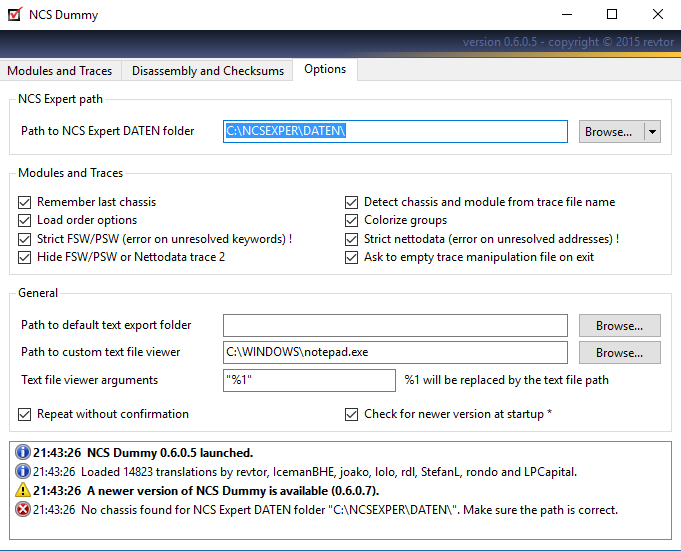The height and width of the screenshot is (551, 681).
Task: Click yellow warning icon for newer version message
Action: (23, 490)
